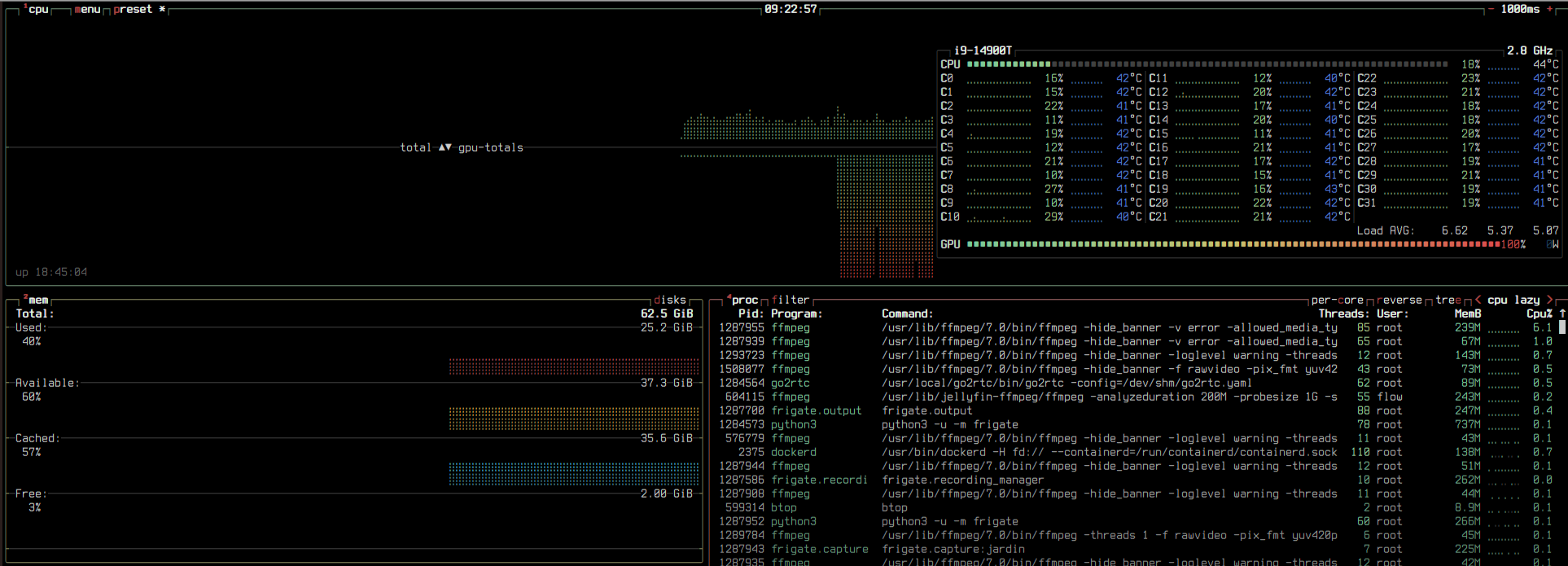
Task: Toggle per-core process CPU display
Action: pos(1337,300)
